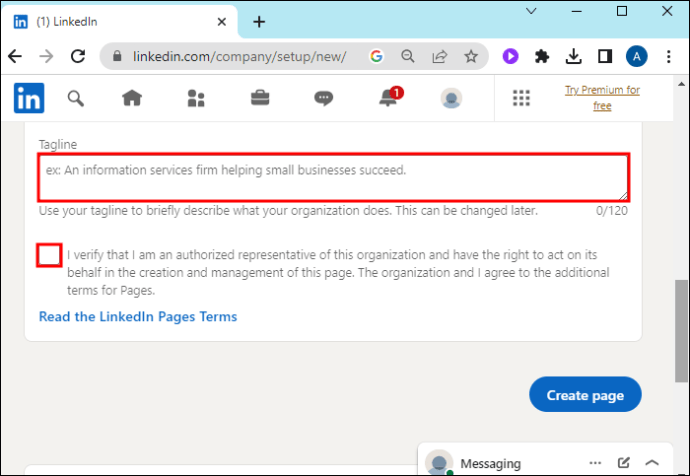Open a new browser tab
Screen dimensions: 690x476
259,21
